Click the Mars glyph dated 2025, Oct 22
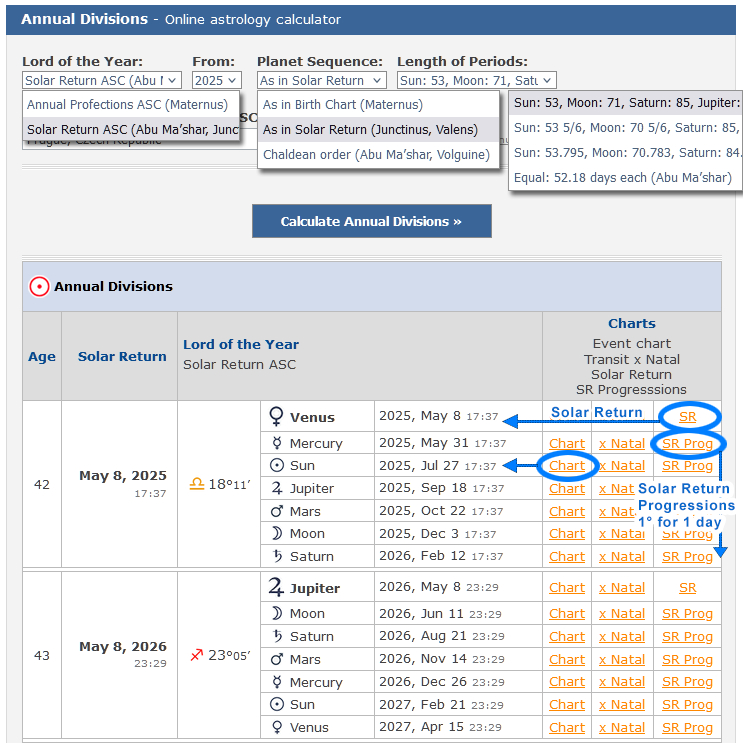743x743 pixels. click(277, 511)
